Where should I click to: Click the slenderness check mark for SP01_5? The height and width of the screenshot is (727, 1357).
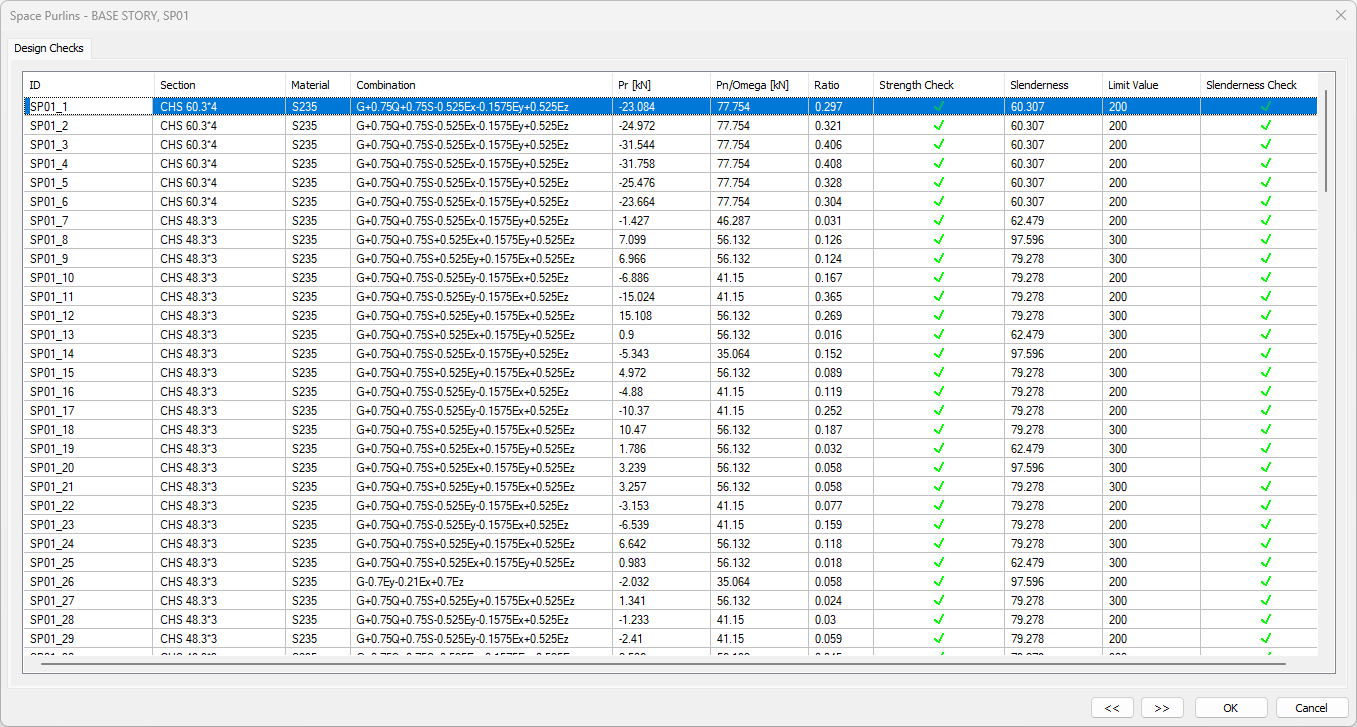click(1265, 183)
